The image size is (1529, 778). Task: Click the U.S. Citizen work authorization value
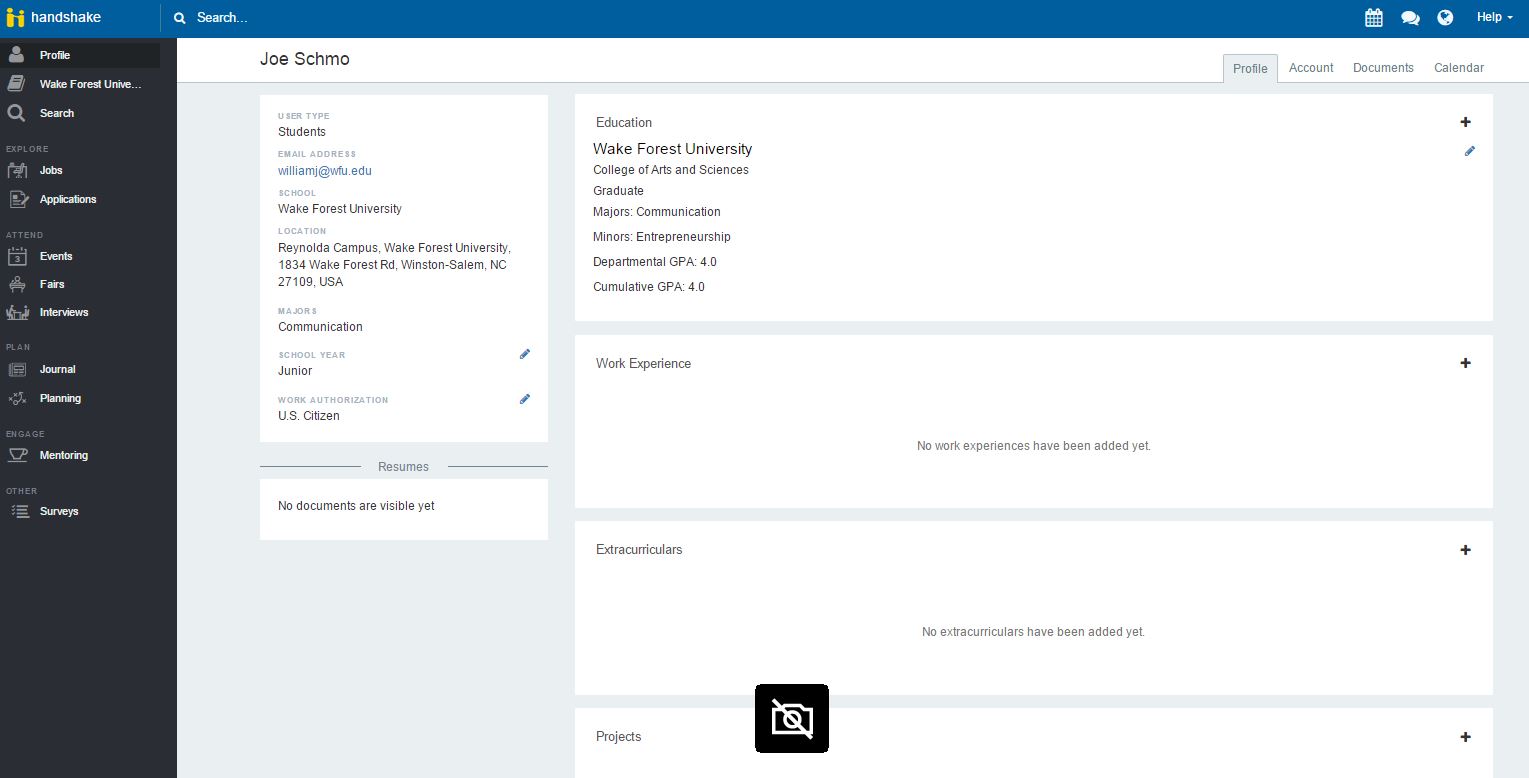point(309,416)
